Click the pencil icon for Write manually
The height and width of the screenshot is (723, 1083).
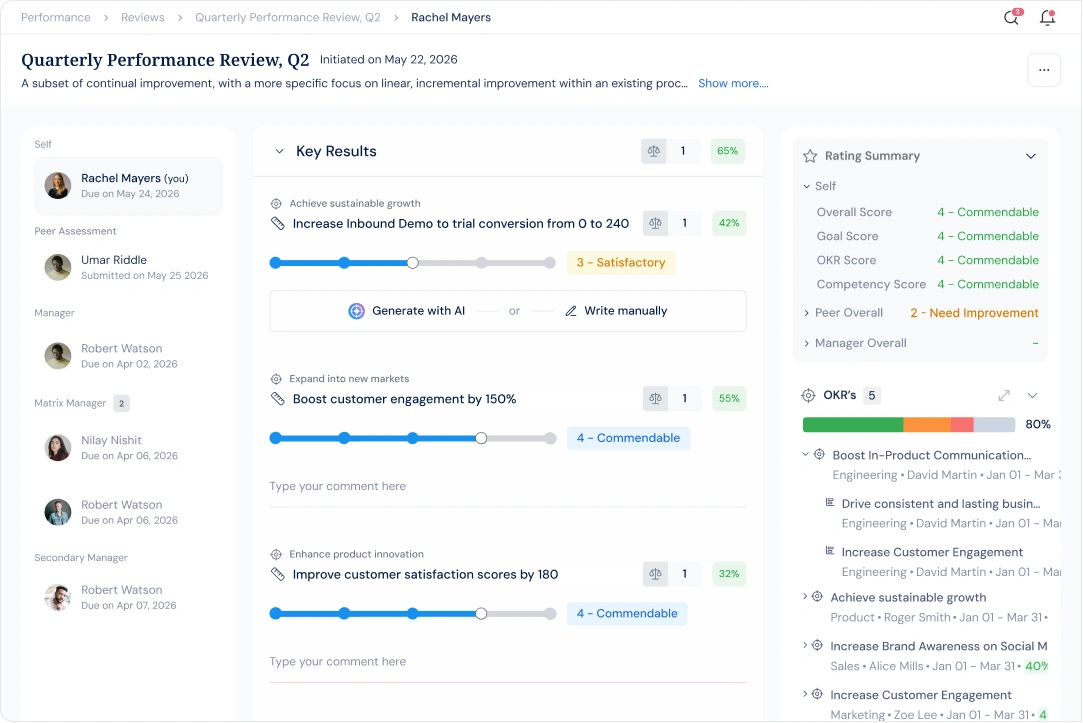pyautogui.click(x=571, y=311)
